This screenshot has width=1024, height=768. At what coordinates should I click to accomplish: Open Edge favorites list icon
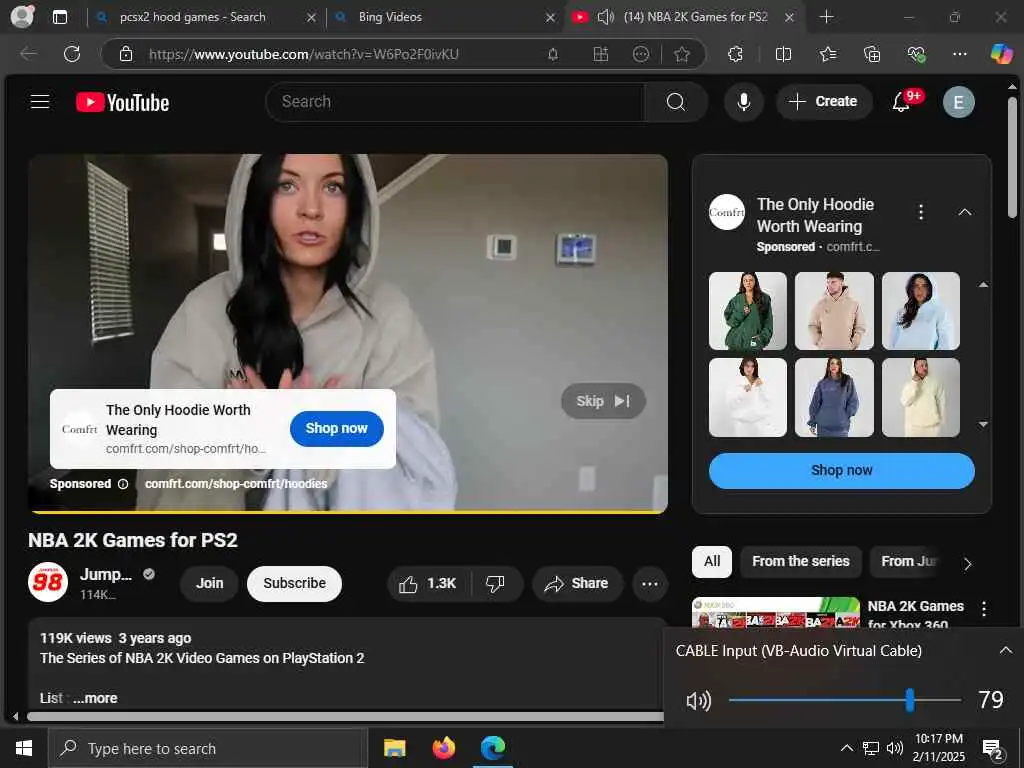[x=827, y=54]
